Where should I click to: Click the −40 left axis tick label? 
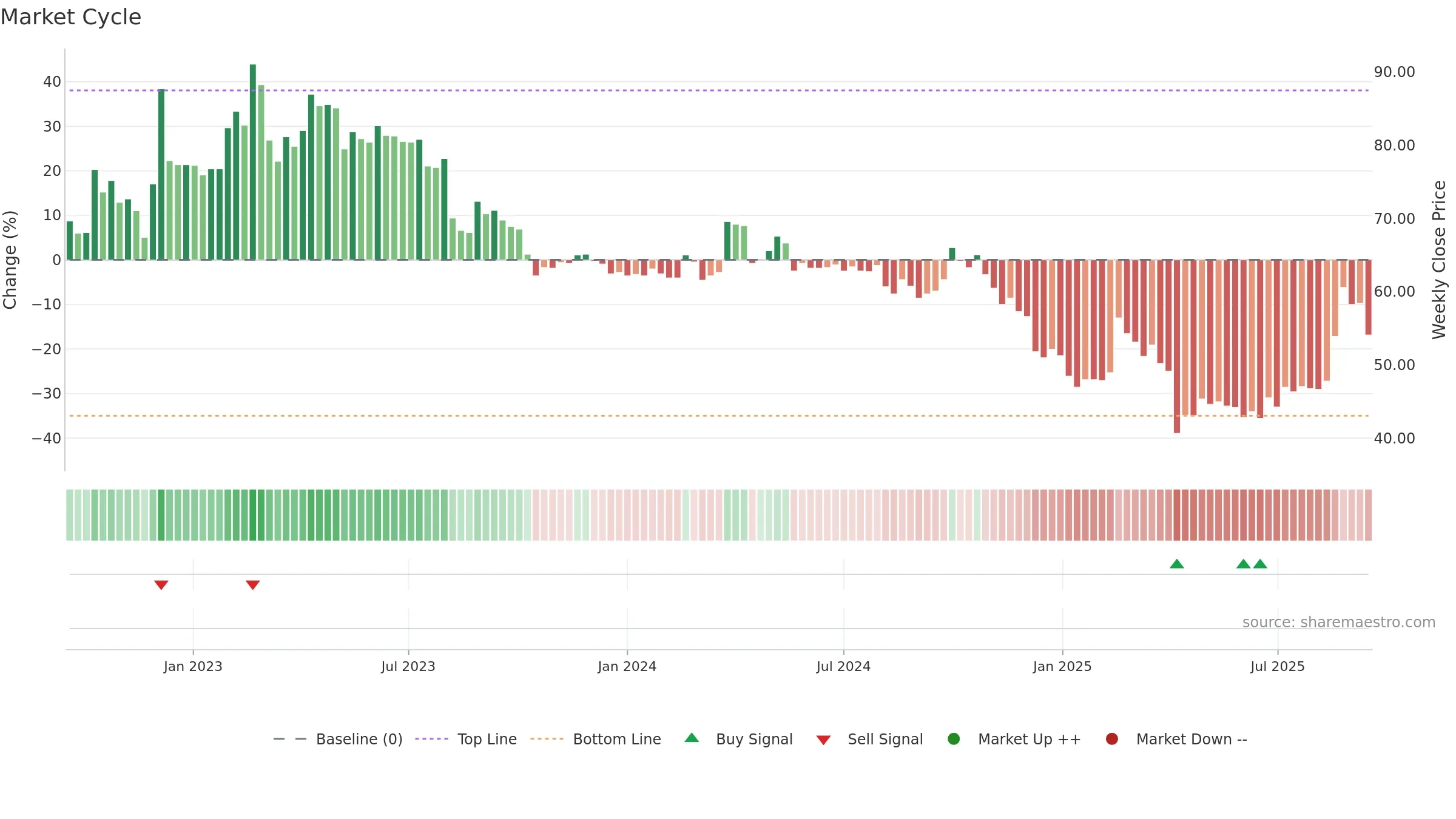click(x=47, y=438)
